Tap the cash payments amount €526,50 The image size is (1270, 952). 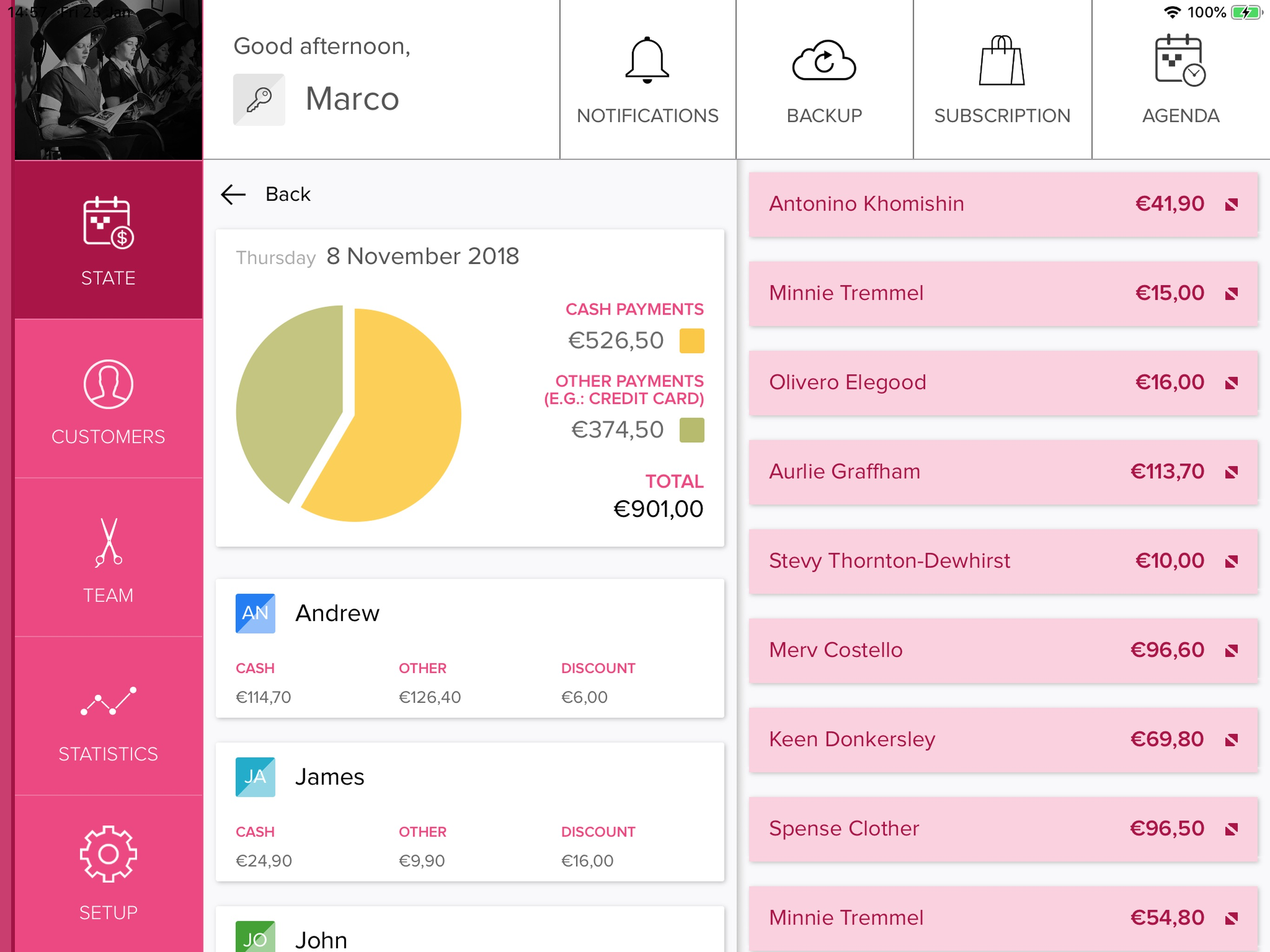point(615,340)
